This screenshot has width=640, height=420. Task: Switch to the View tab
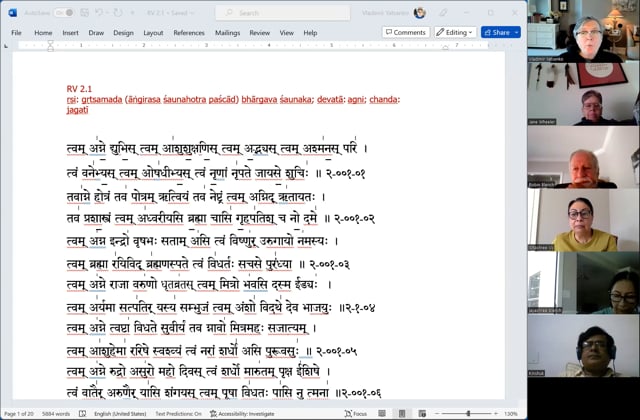[287, 33]
